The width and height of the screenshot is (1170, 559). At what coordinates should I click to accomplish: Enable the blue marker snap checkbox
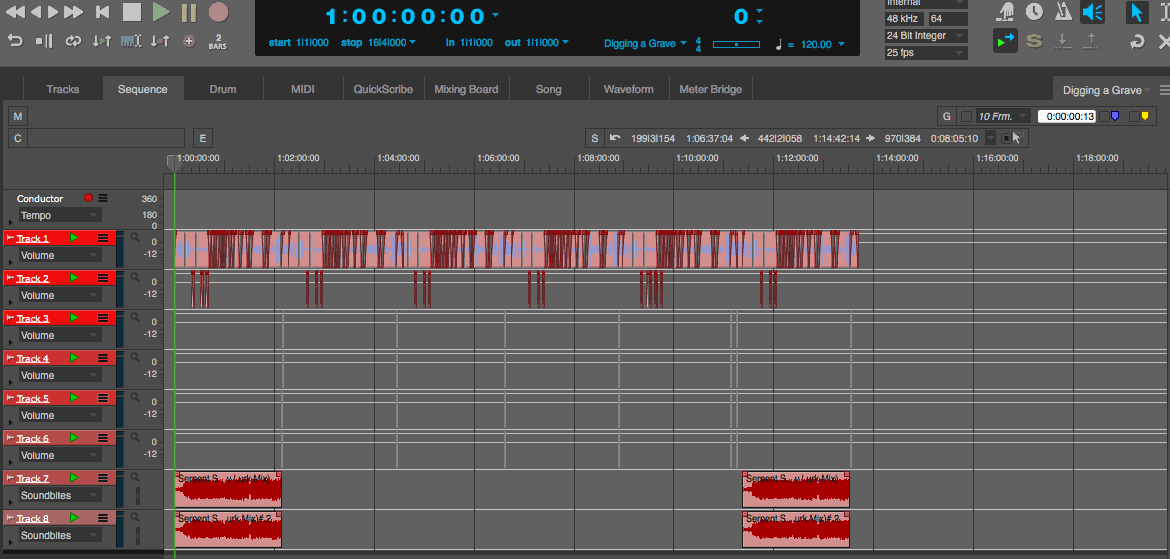coord(1104,116)
